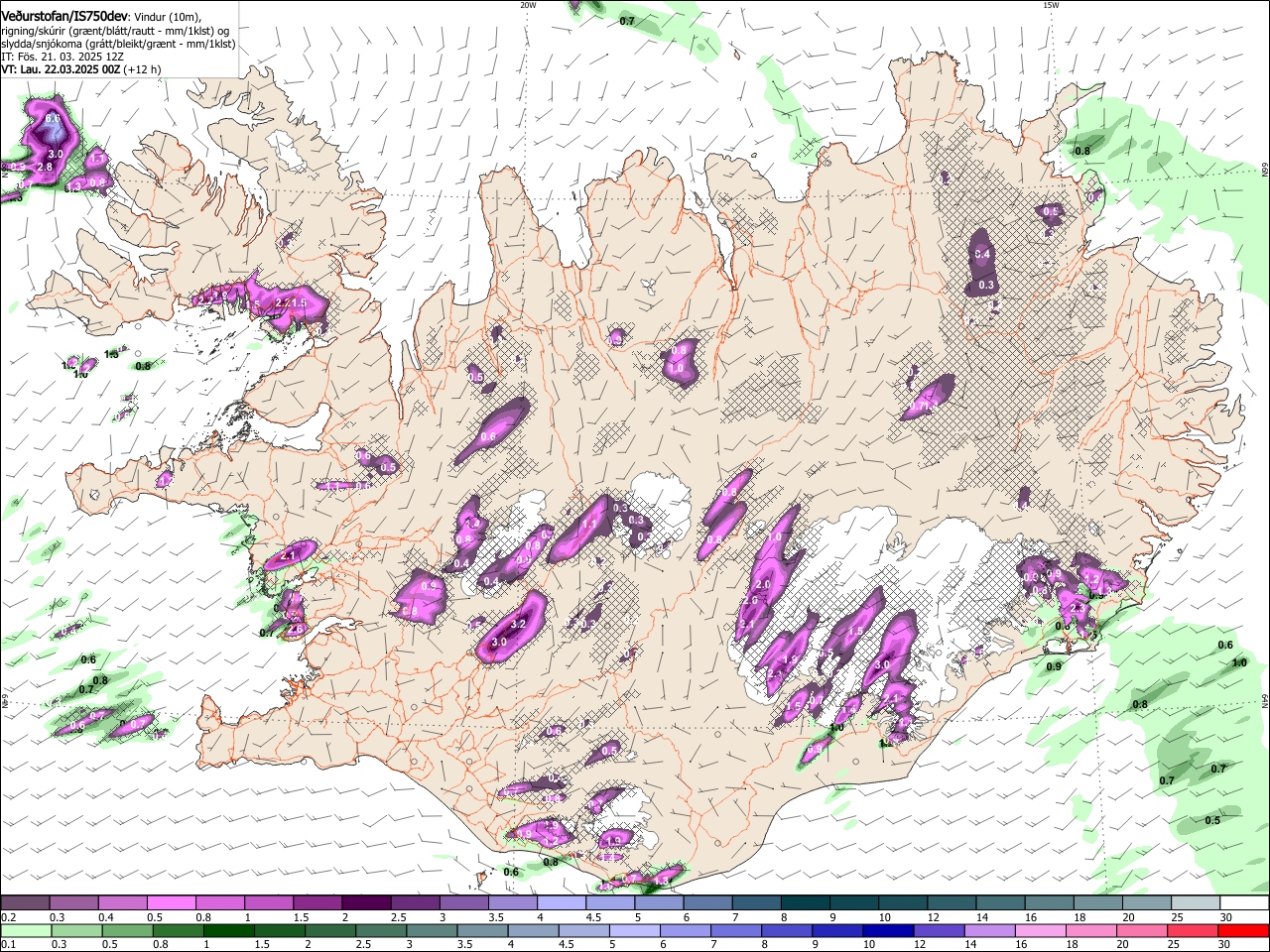Pick the upper legend swatch starting at 6

tap(707, 903)
